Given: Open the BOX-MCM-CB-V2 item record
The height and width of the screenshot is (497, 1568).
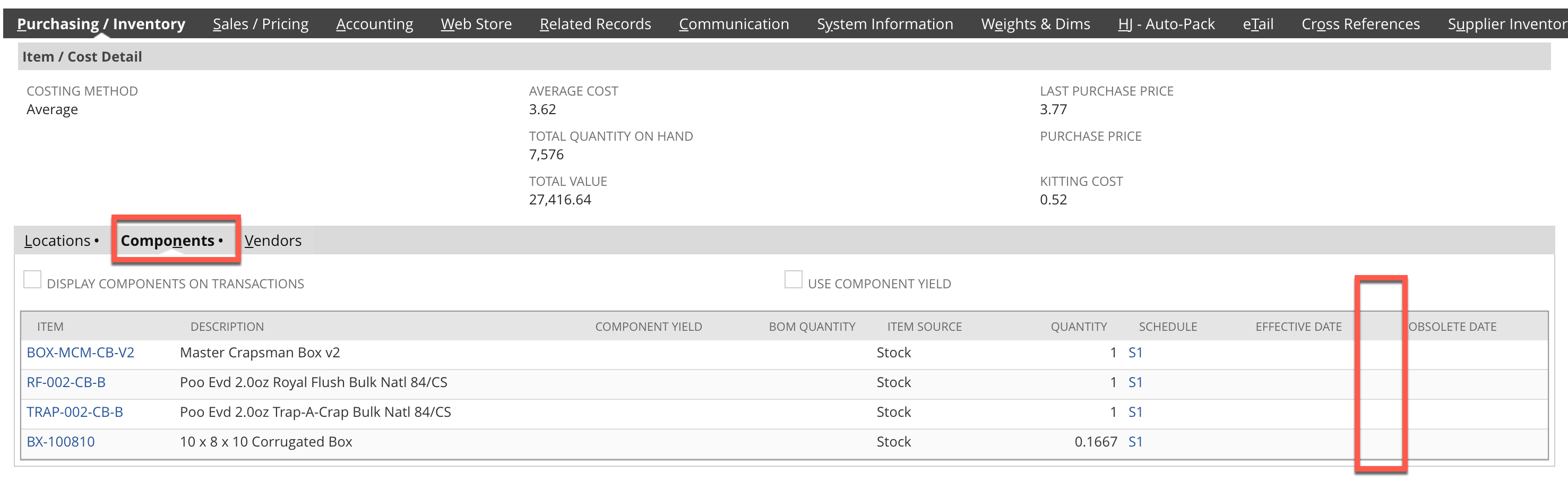Looking at the screenshot, I should point(80,352).
